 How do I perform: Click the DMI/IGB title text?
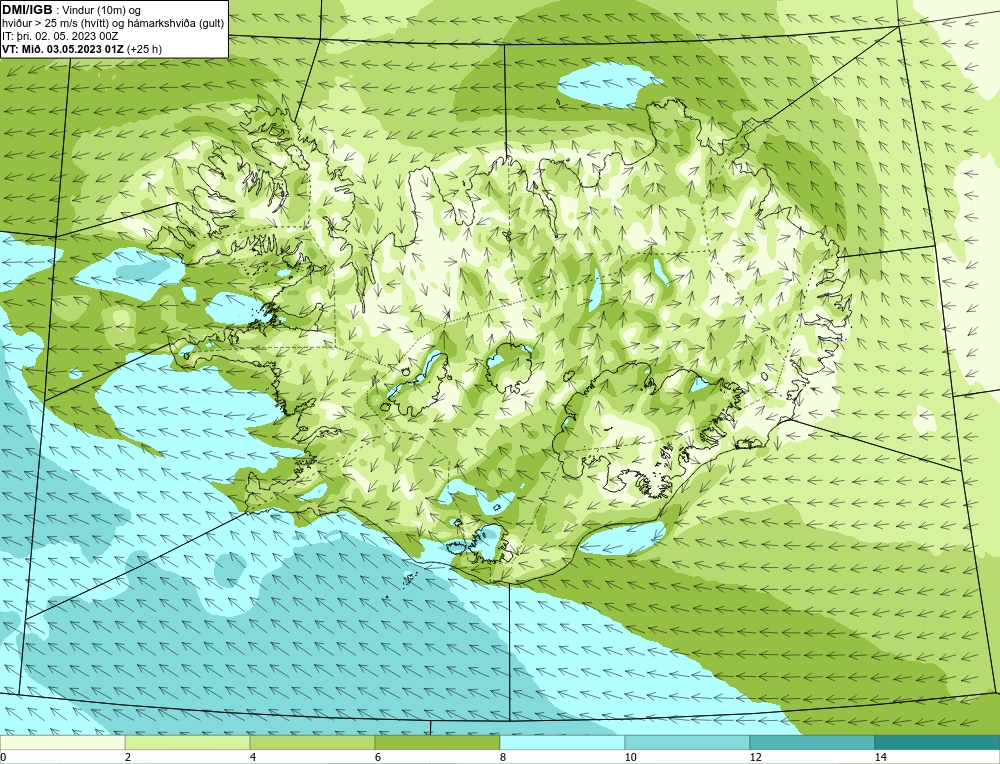click(27, 10)
